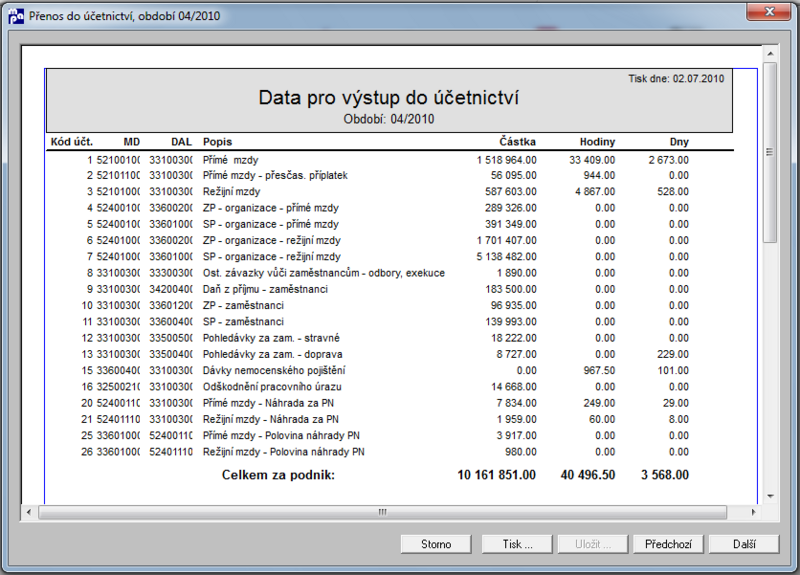Click the 'Částka' column header
Viewport: 800px width, 575px height.
click(517, 142)
